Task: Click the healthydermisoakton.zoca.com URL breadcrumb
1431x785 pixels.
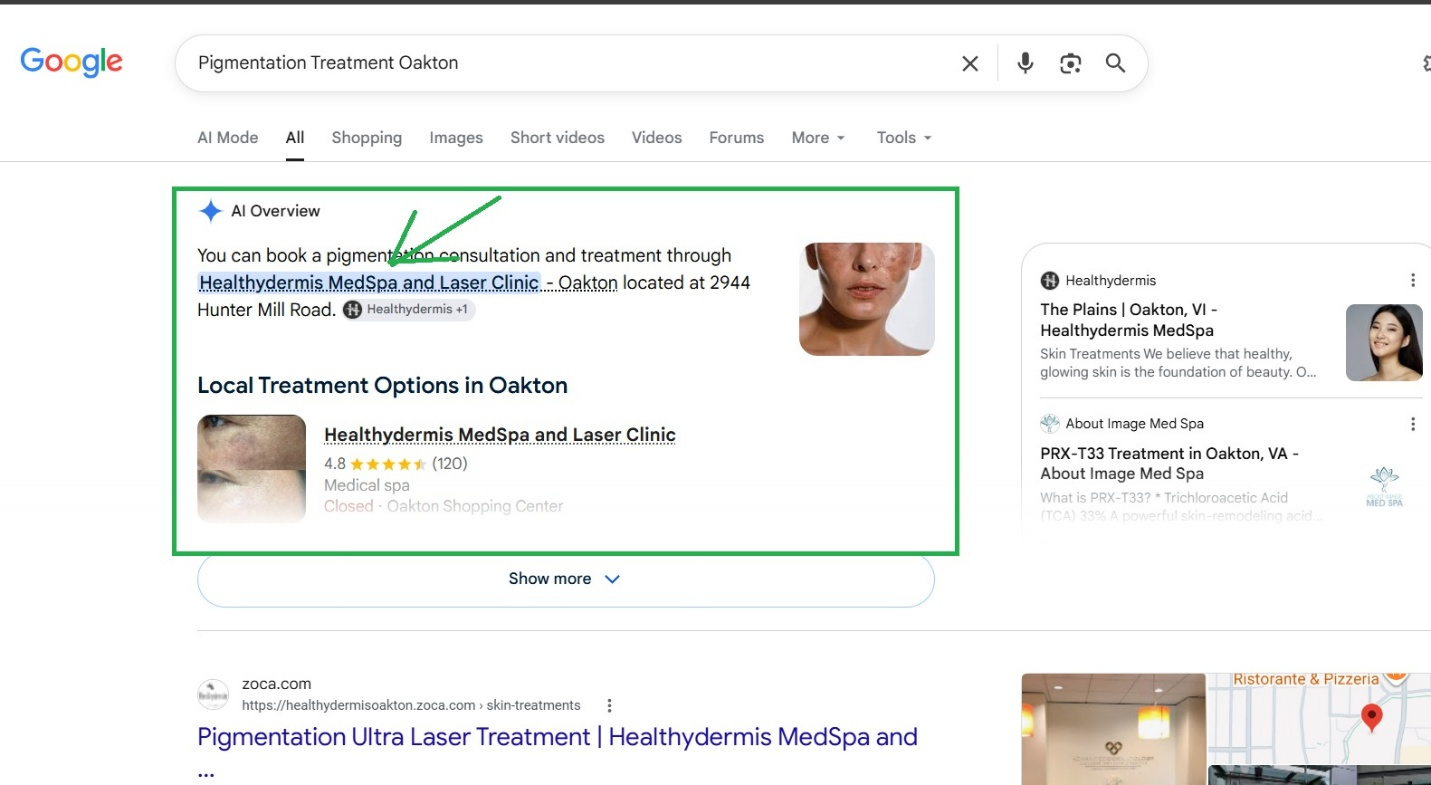Action: (x=412, y=705)
